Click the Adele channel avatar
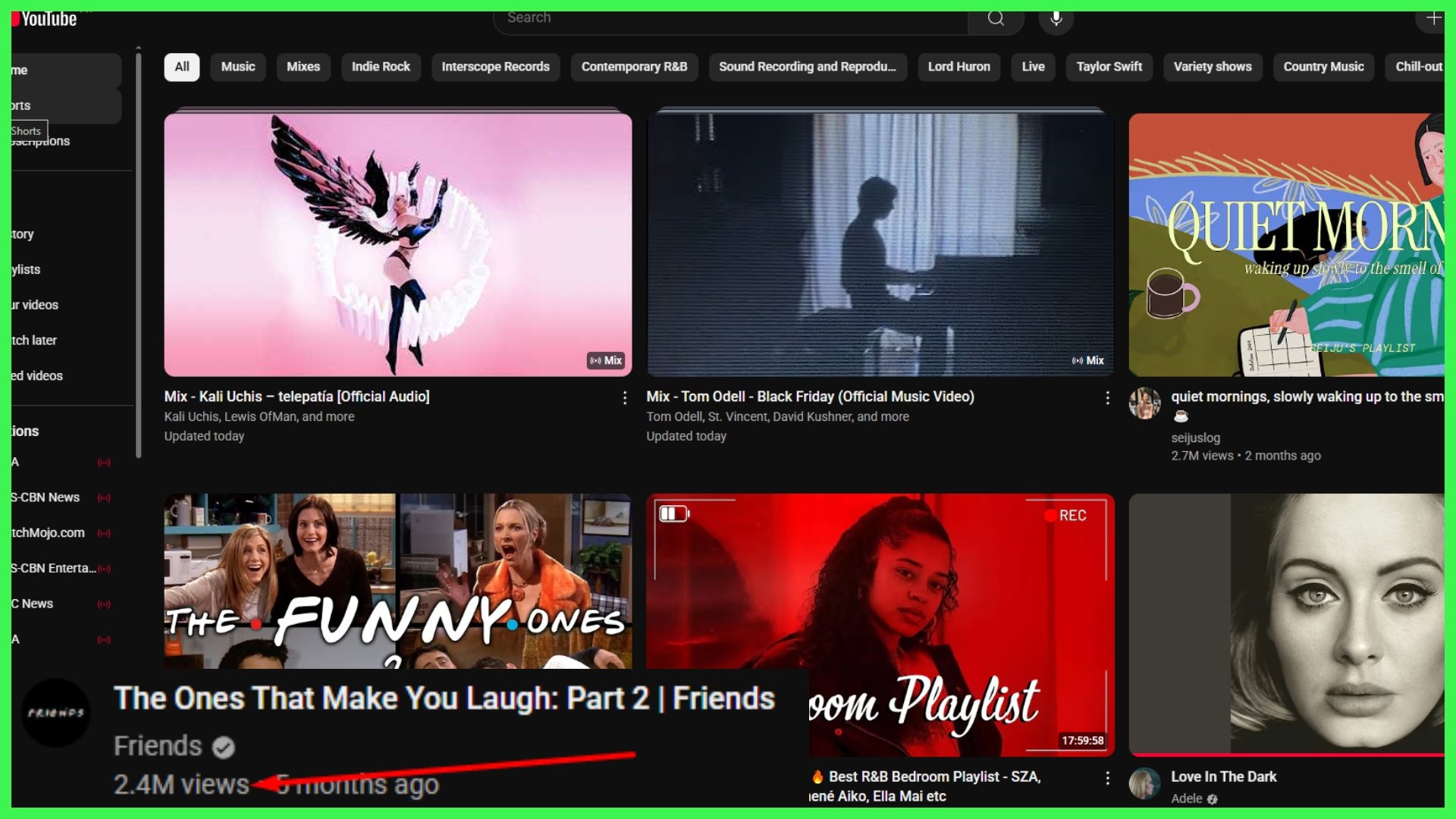Viewport: 1456px width, 819px height. pyautogui.click(x=1144, y=784)
